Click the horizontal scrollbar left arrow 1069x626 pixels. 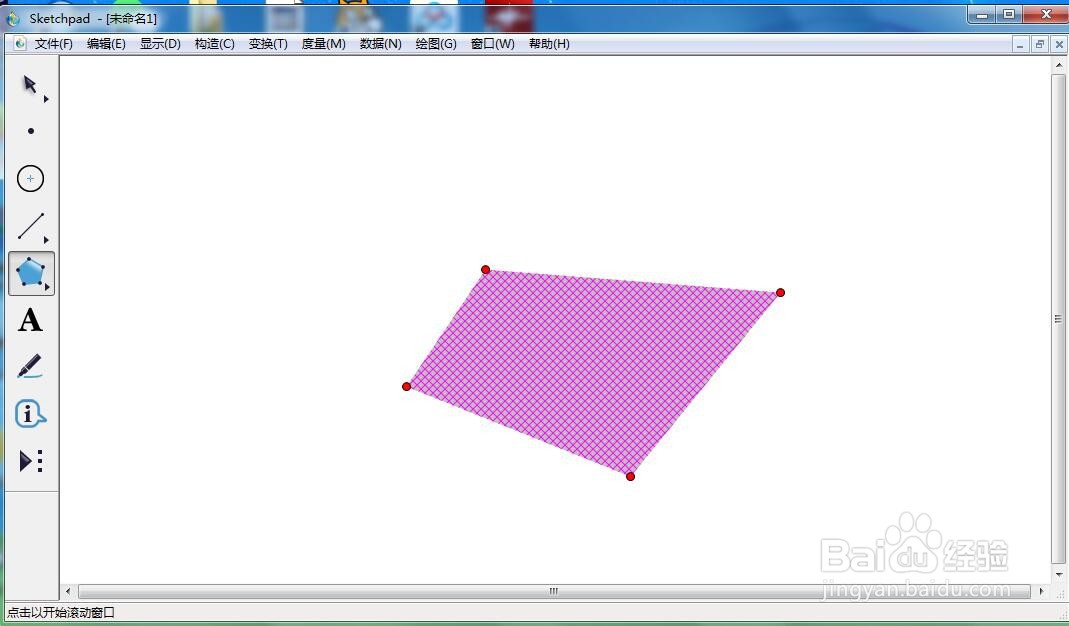click(67, 591)
